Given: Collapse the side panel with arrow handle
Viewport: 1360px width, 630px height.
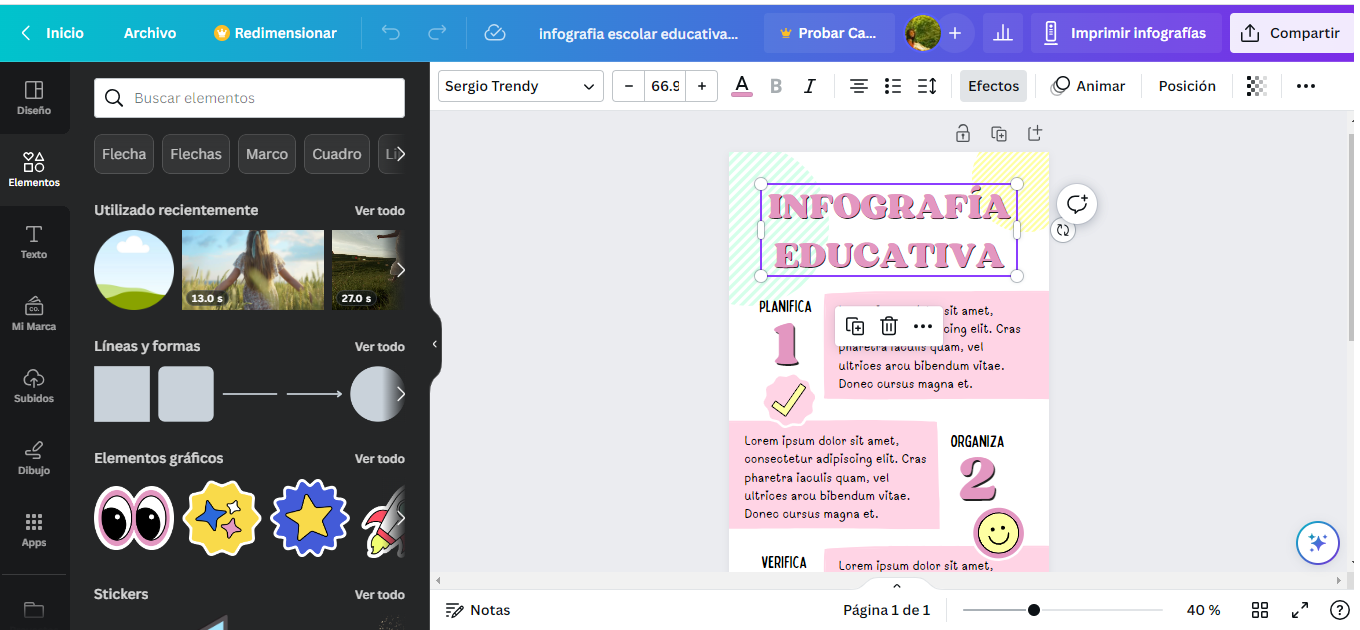Looking at the screenshot, I should pos(435,344).
